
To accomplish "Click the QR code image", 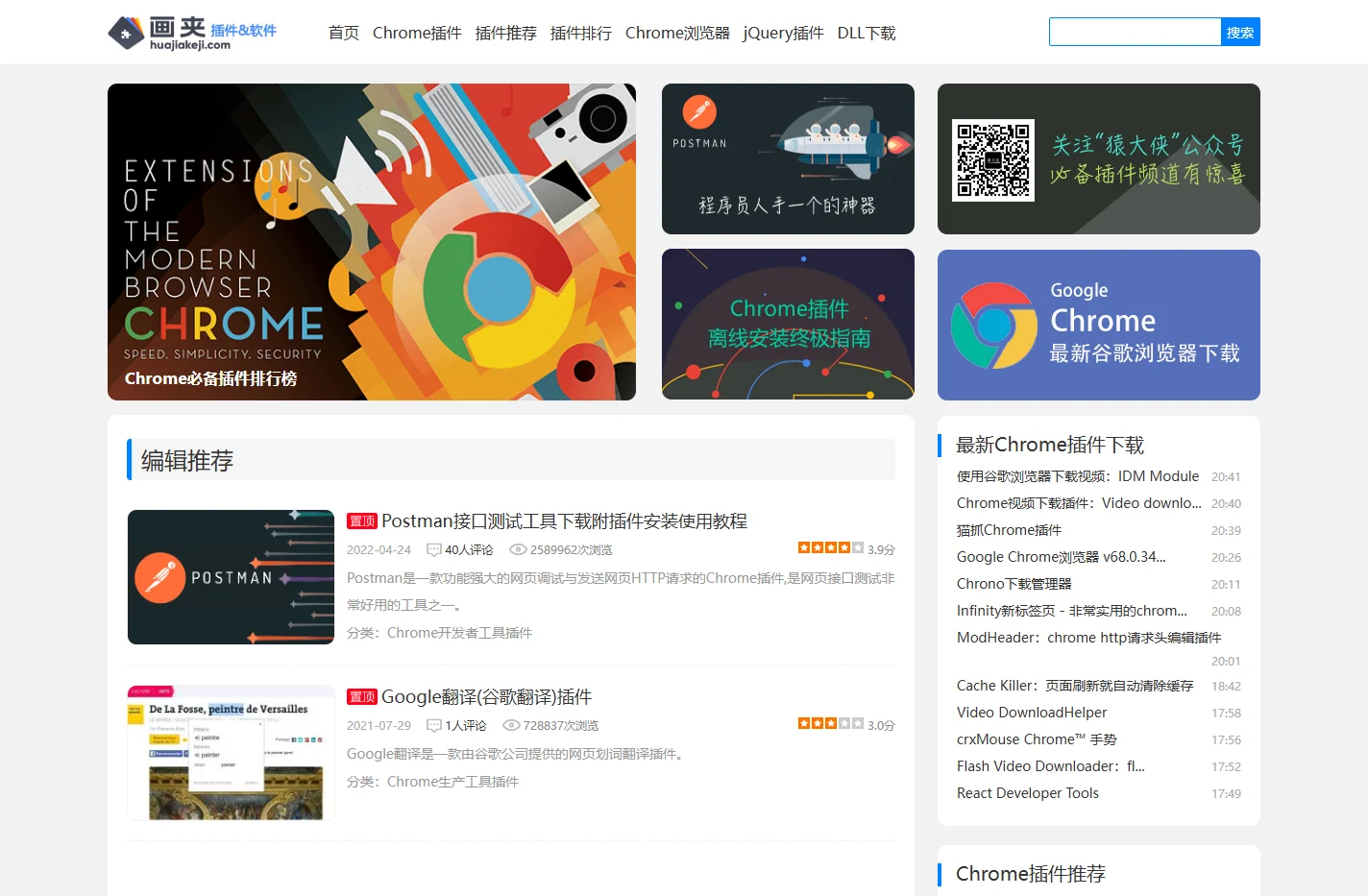I will point(993,160).
